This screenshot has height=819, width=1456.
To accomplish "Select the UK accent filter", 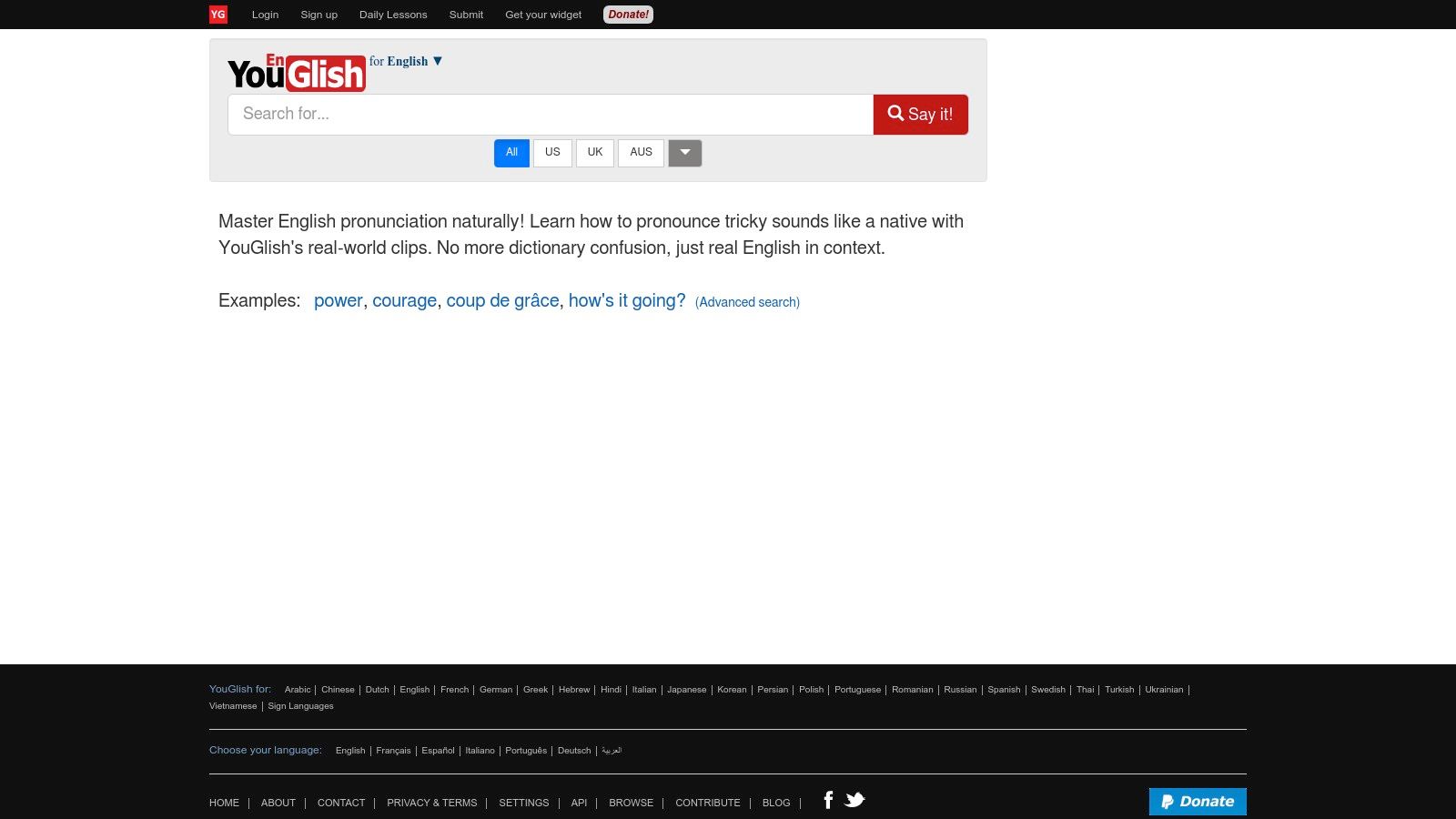I will (x=594, y=152).
